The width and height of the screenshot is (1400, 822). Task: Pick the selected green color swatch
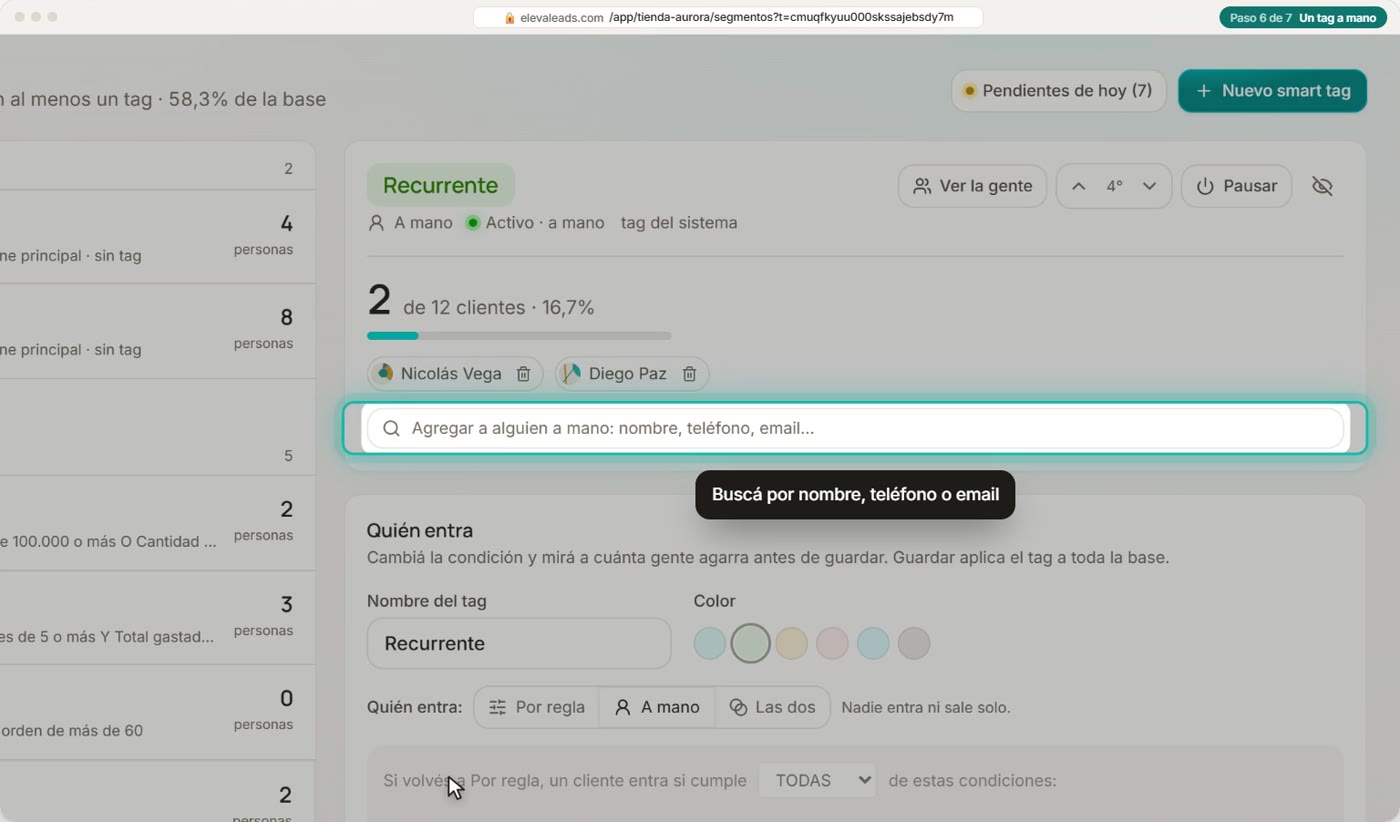[750, 643]
